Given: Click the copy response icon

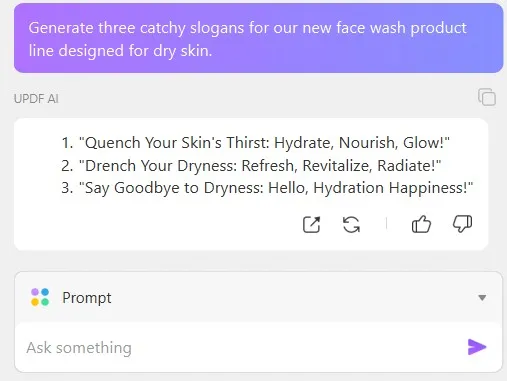Looking at the screenshot, I should (x=487, y=97).
